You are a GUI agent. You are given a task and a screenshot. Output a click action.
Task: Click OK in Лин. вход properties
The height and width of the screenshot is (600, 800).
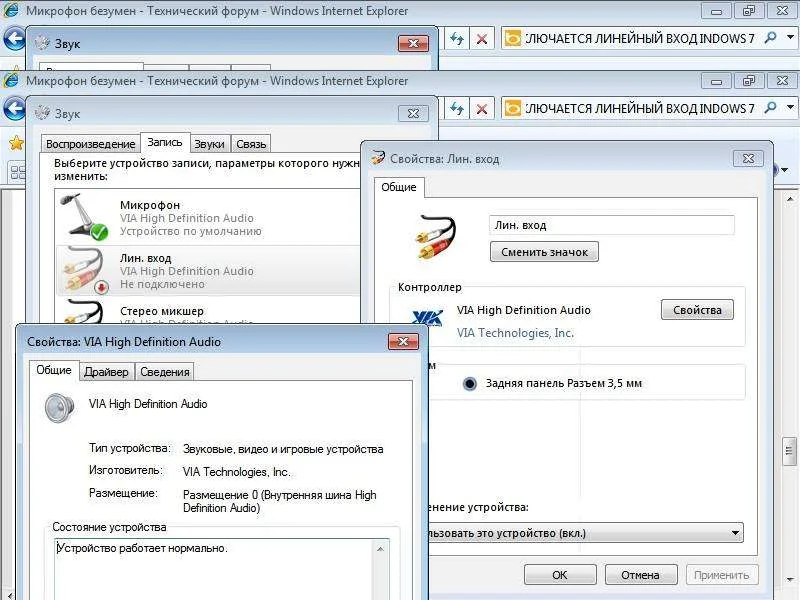pos(560,575)
